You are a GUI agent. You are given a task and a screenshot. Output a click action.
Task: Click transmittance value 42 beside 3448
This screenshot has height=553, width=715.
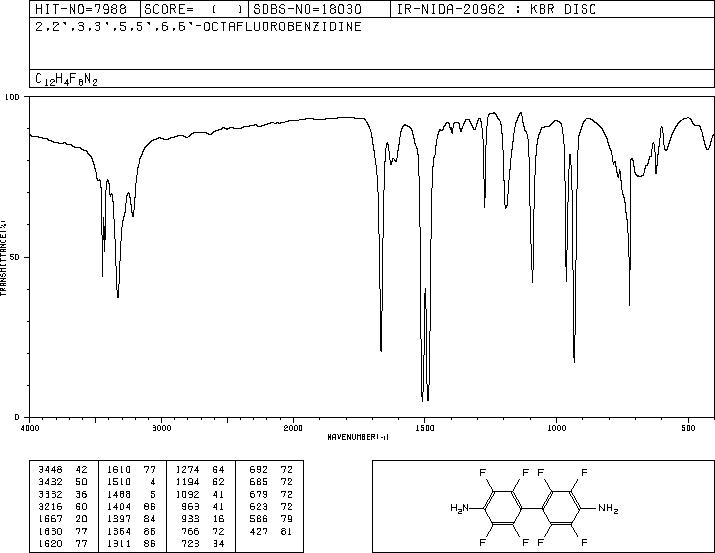pos(81,470)
